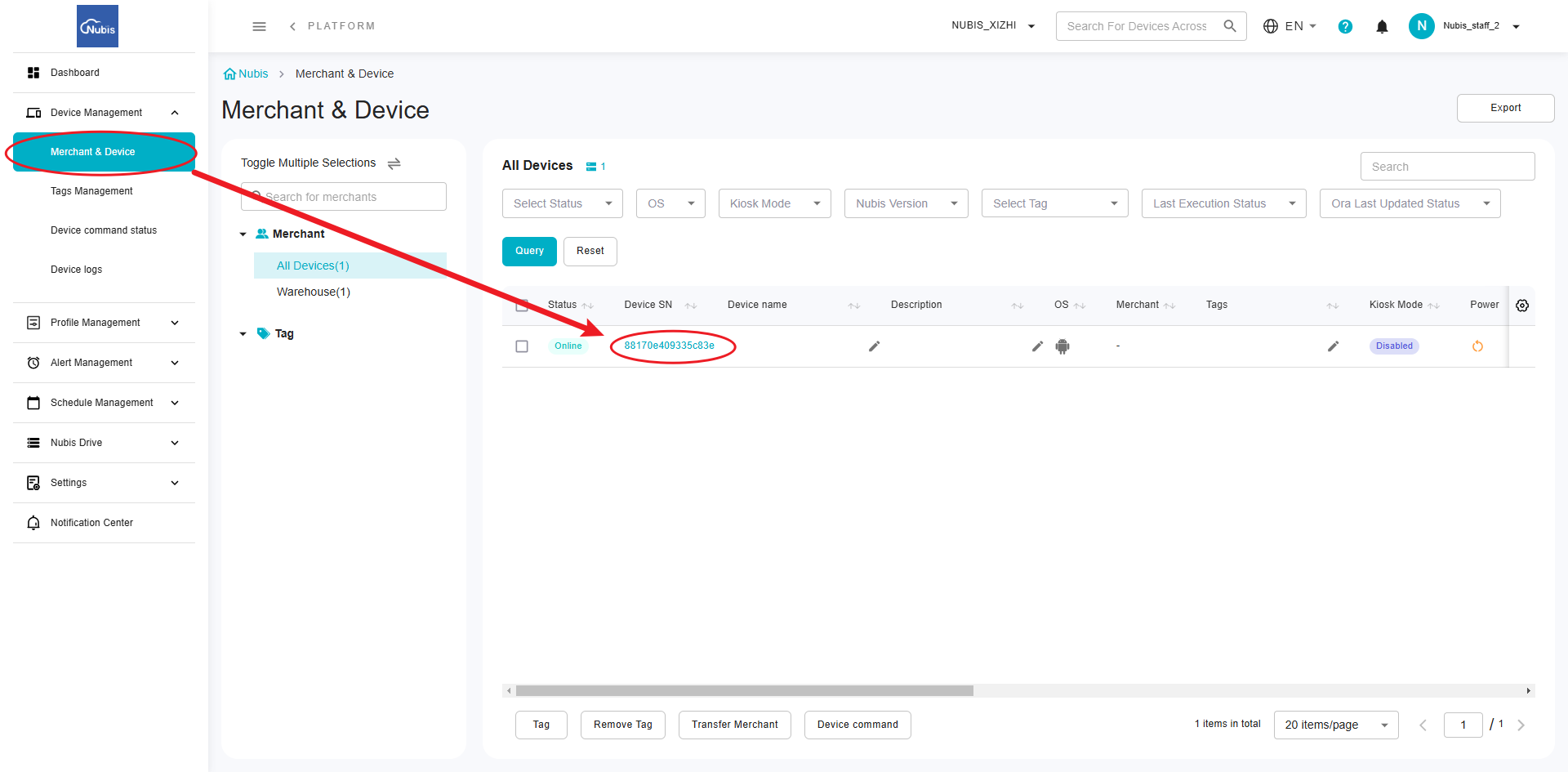Collapse Device Management menu
The width and height of the screenshot is (1568, 772).
(104, 113)
